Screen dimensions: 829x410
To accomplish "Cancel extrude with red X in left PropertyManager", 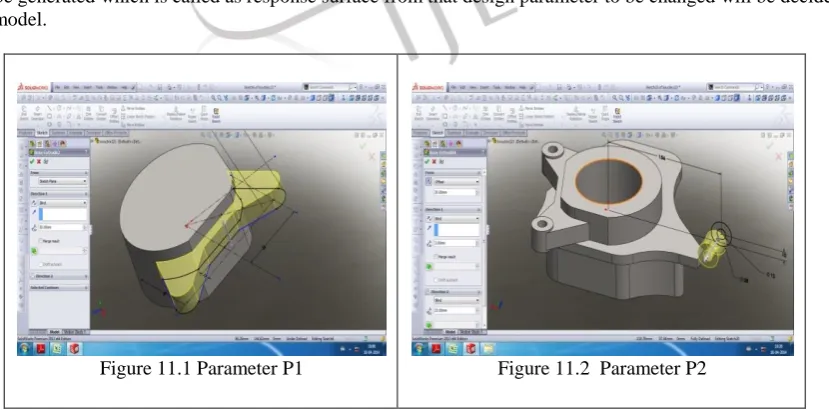I will click(x=39, y=161).
